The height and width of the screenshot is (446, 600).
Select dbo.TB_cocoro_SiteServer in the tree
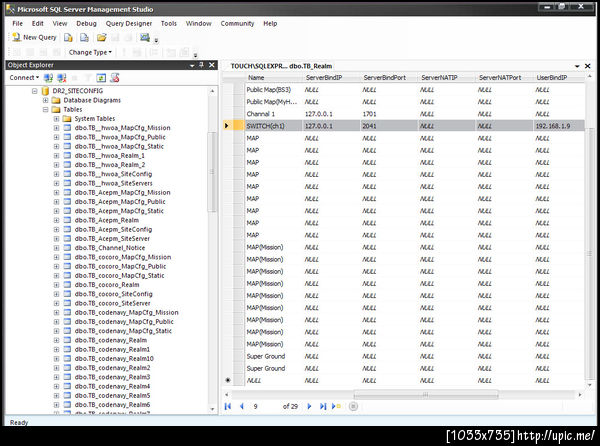click(x=113, y=303)
